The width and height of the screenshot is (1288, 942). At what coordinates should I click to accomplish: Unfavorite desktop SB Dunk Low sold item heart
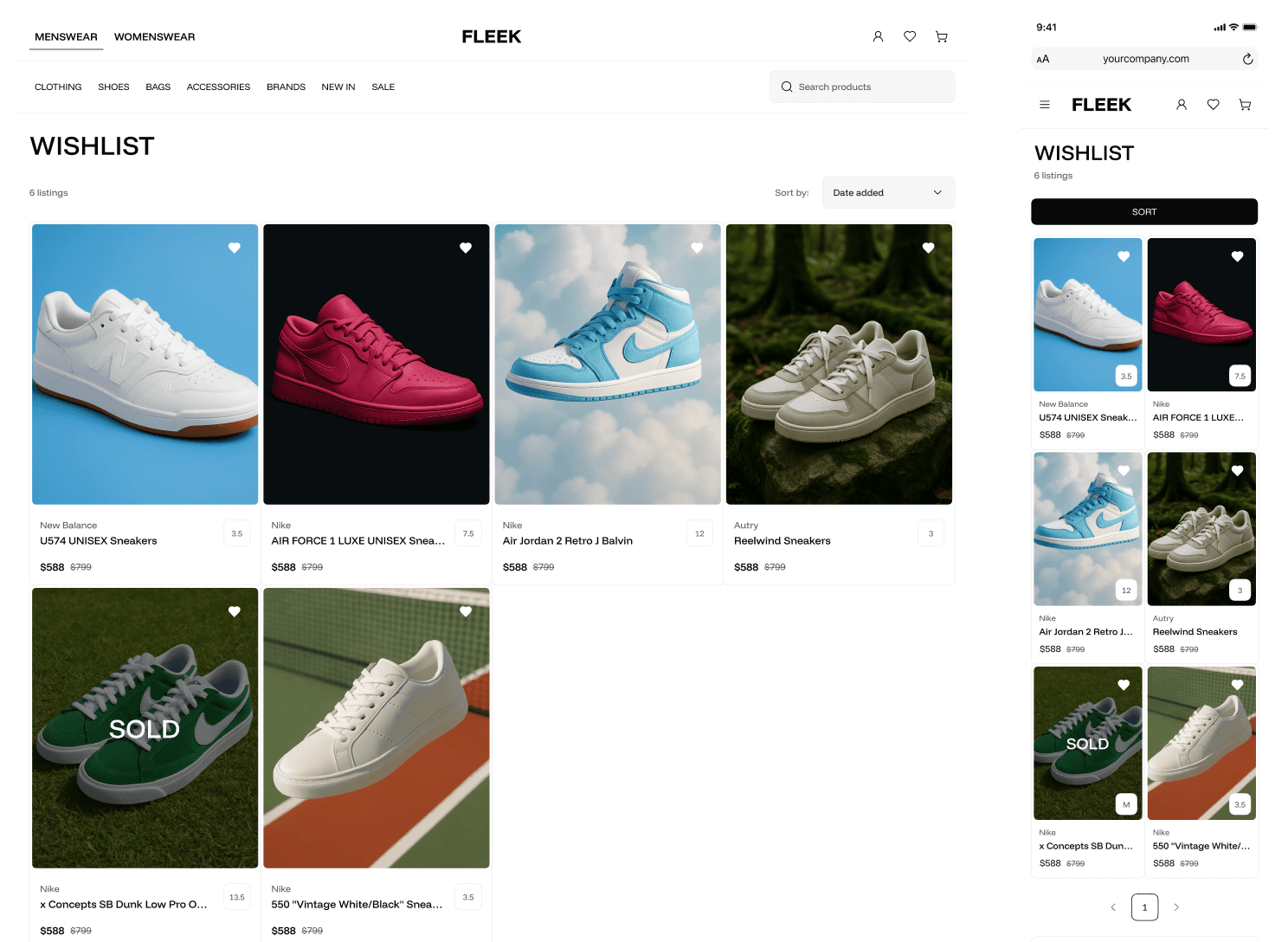coord(234,611)
